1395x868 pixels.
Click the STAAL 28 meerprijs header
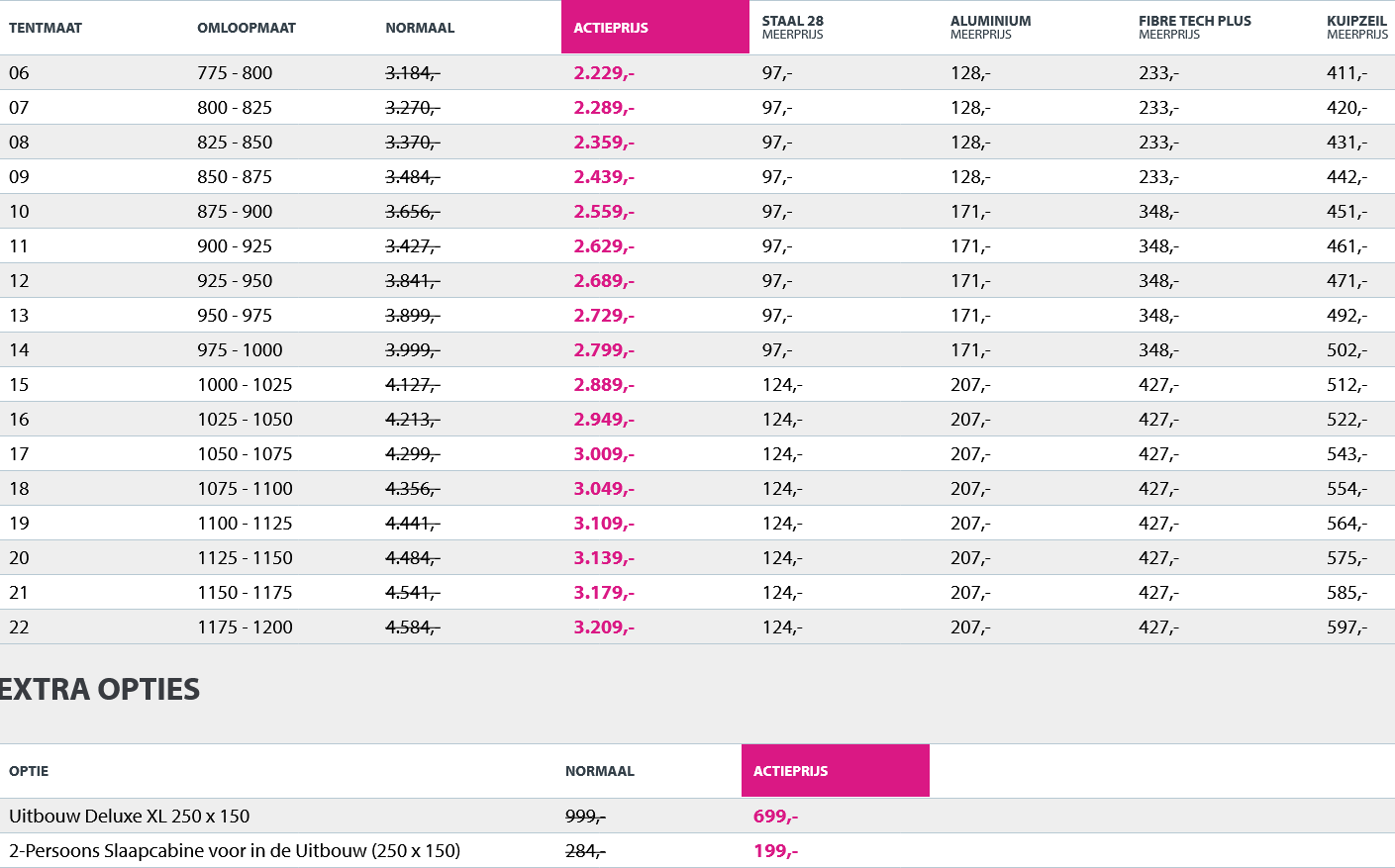tap(793, 27)
